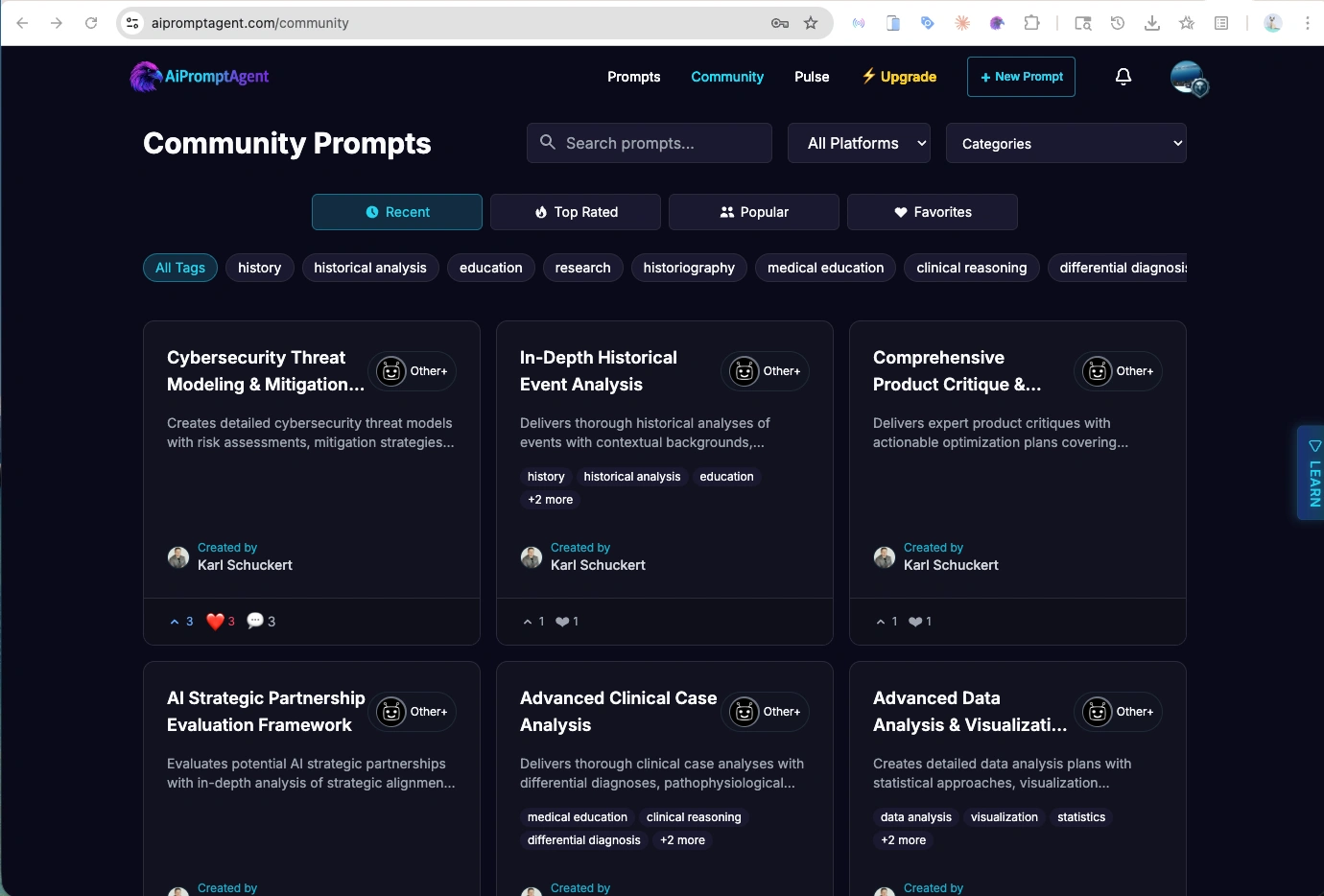
Task: Switch to the Favorites tab
Action: pyautogui.click(x=933, y=212)
